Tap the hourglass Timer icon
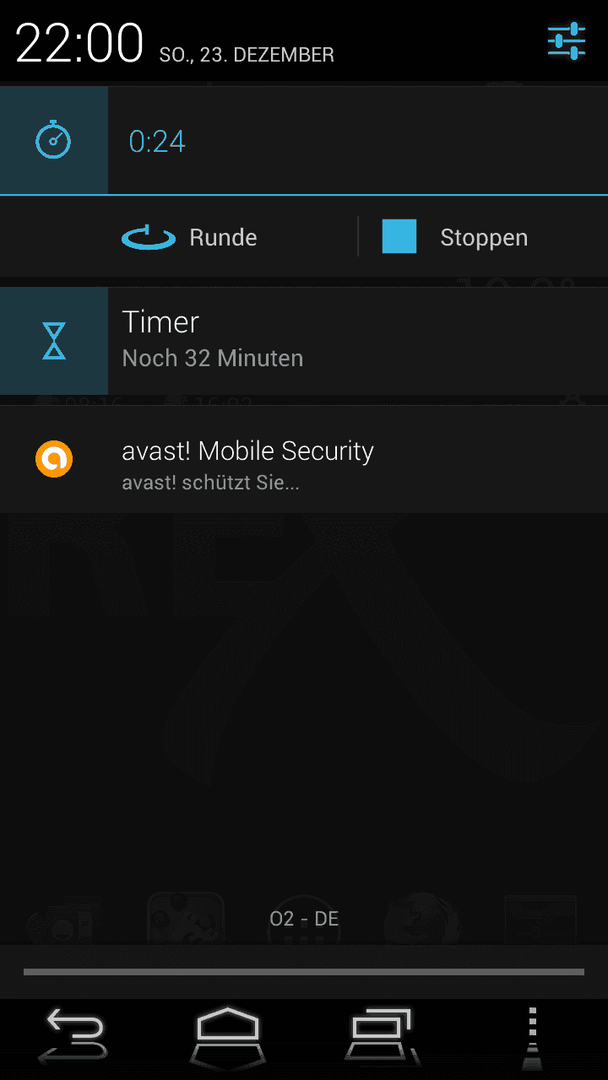The height and width of the screenshot is (1080, 608). 54,341
